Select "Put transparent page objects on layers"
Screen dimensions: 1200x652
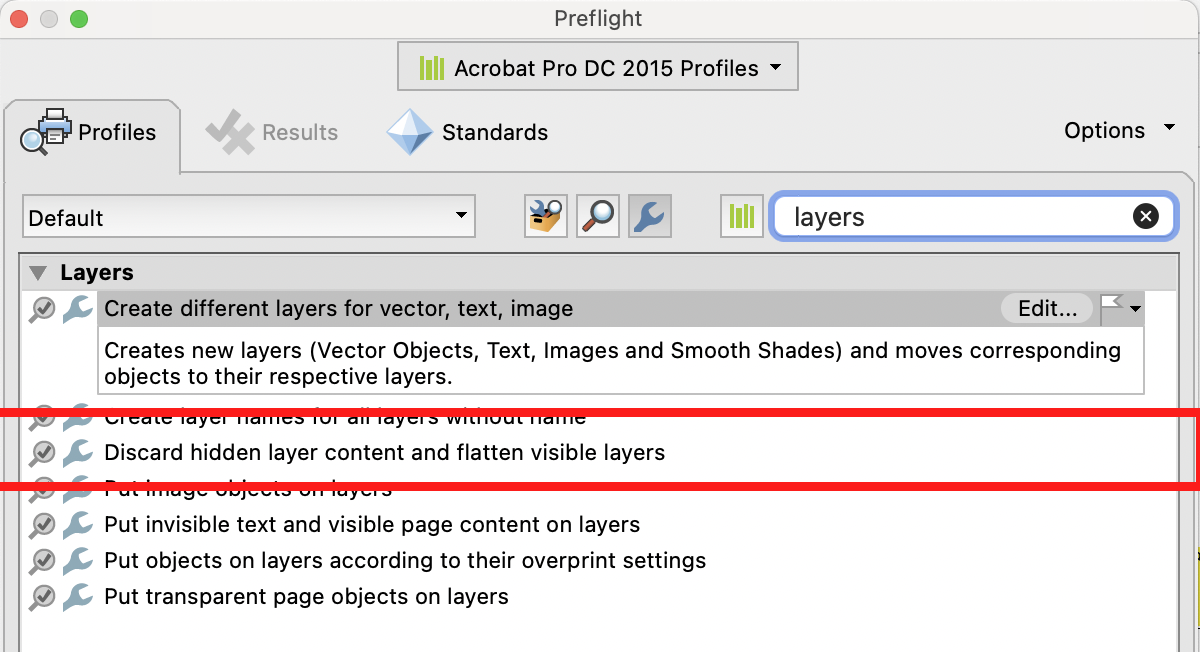(x=306, y=596)
